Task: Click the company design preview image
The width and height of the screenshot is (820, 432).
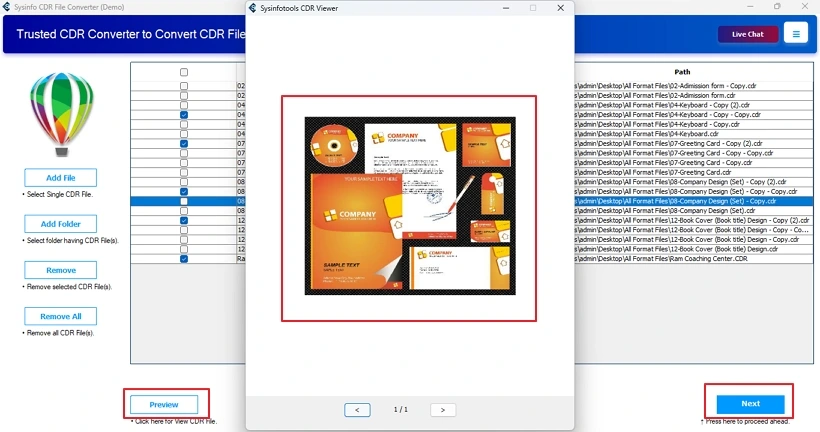Action: (x=410, y=206)
